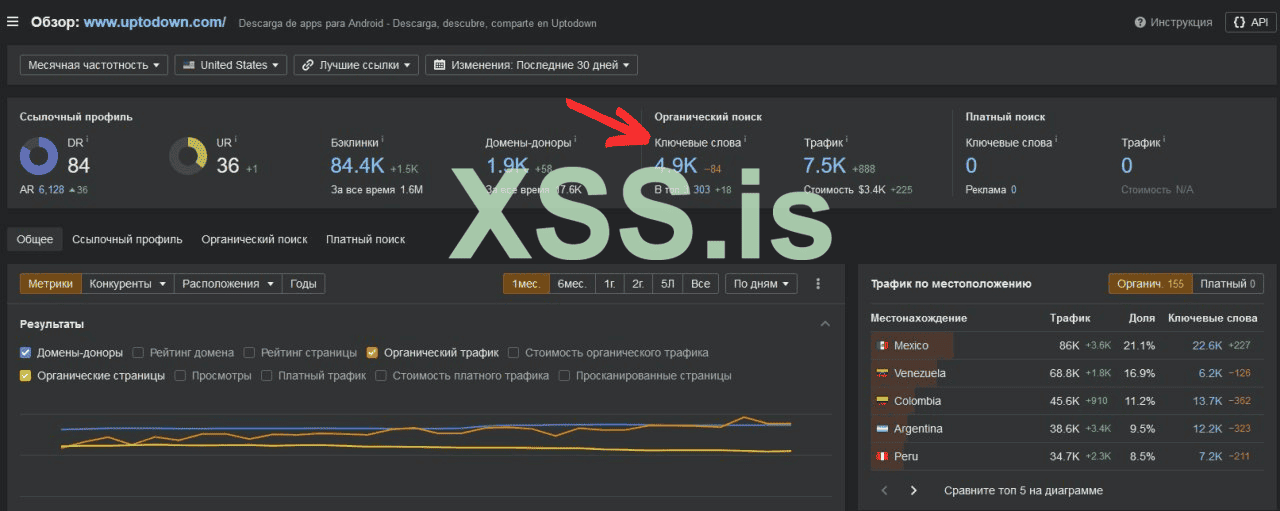Viewport: 1280px width, 511px height.
Task: Open the www.uptodown.com/ link
Action: (x=154, y=22)
